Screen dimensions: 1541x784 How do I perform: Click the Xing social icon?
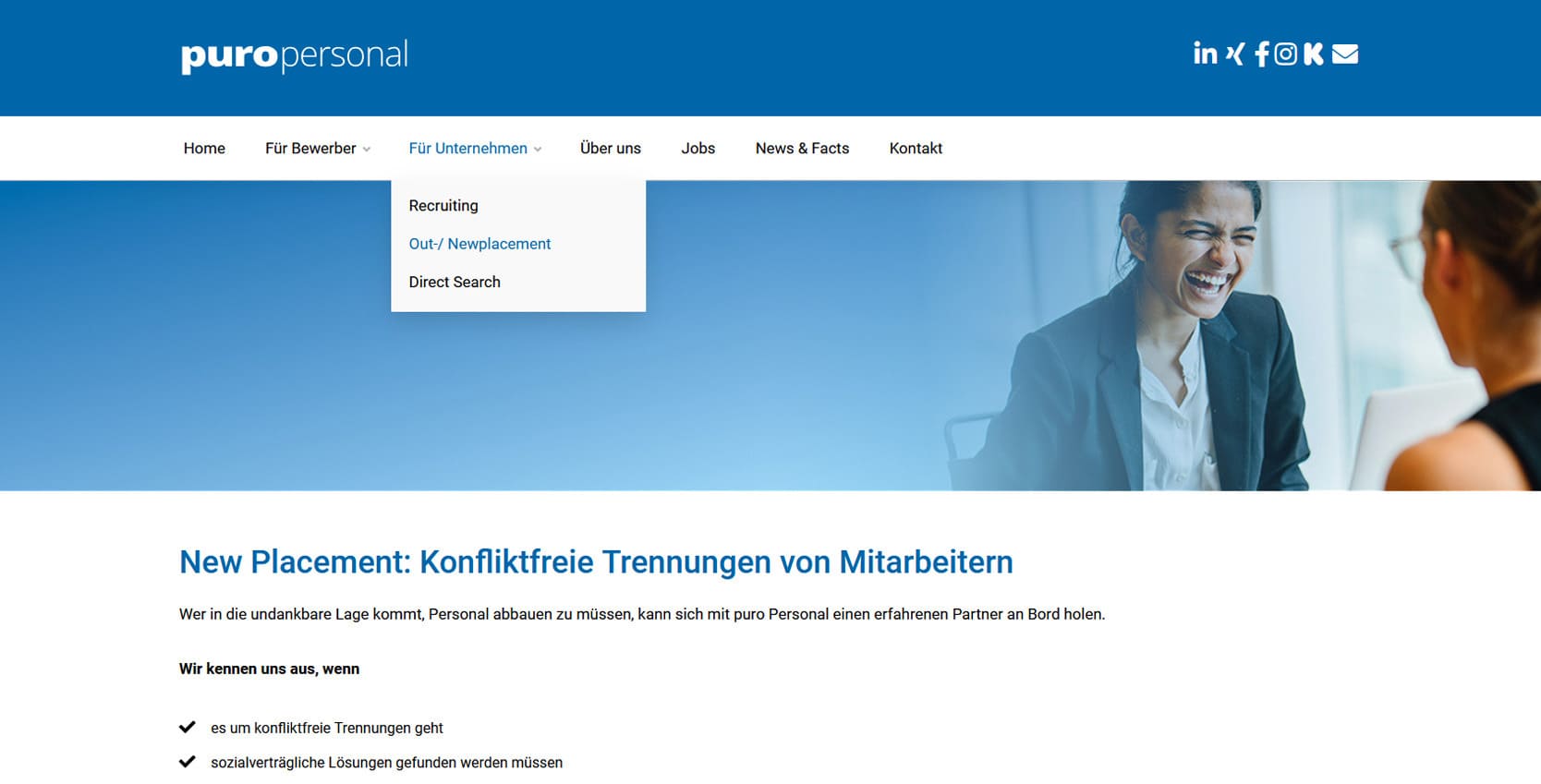pyautogui.click(x=1235, y=54)
